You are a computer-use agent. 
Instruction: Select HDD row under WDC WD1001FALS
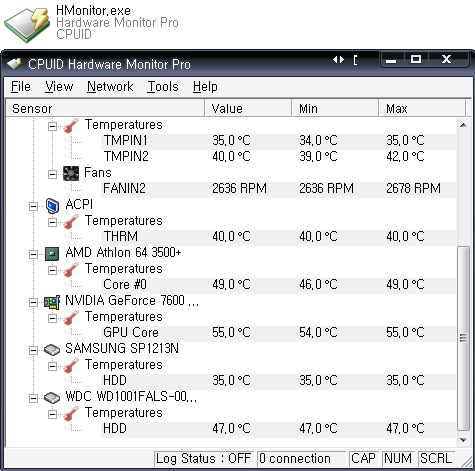(x=278, y=429)
